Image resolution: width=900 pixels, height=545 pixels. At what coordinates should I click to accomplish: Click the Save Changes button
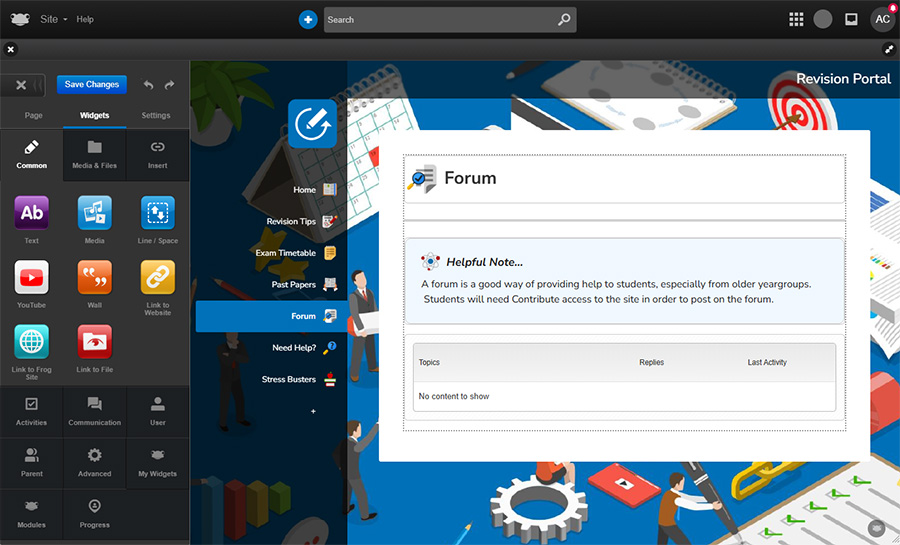click(x=92, y=85)
